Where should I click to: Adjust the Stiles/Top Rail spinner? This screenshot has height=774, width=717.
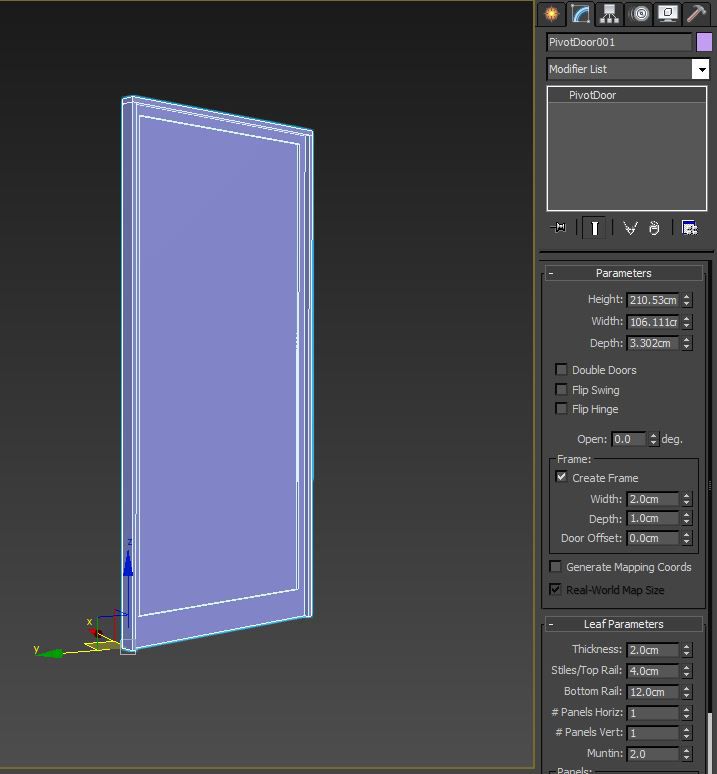point(686,671)
